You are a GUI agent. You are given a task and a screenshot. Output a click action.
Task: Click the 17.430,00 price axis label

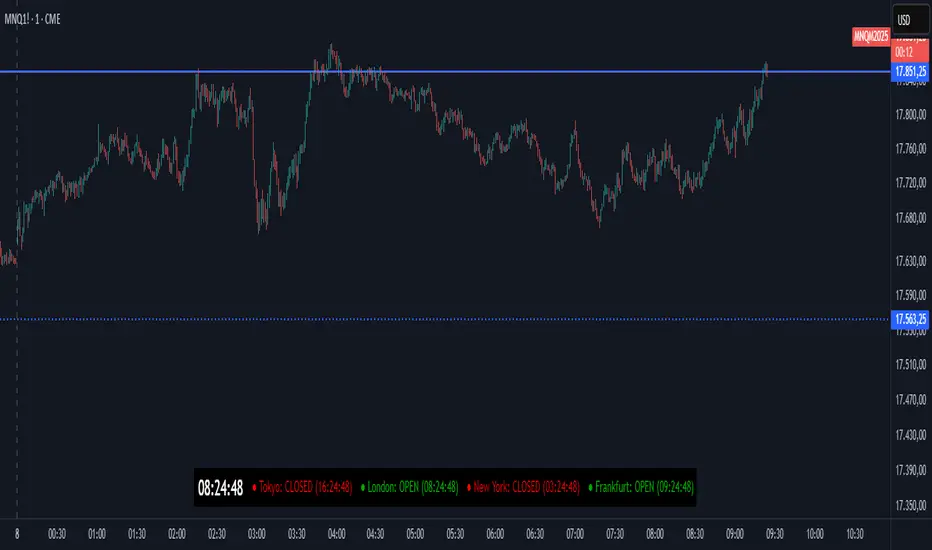click(911, 435)
